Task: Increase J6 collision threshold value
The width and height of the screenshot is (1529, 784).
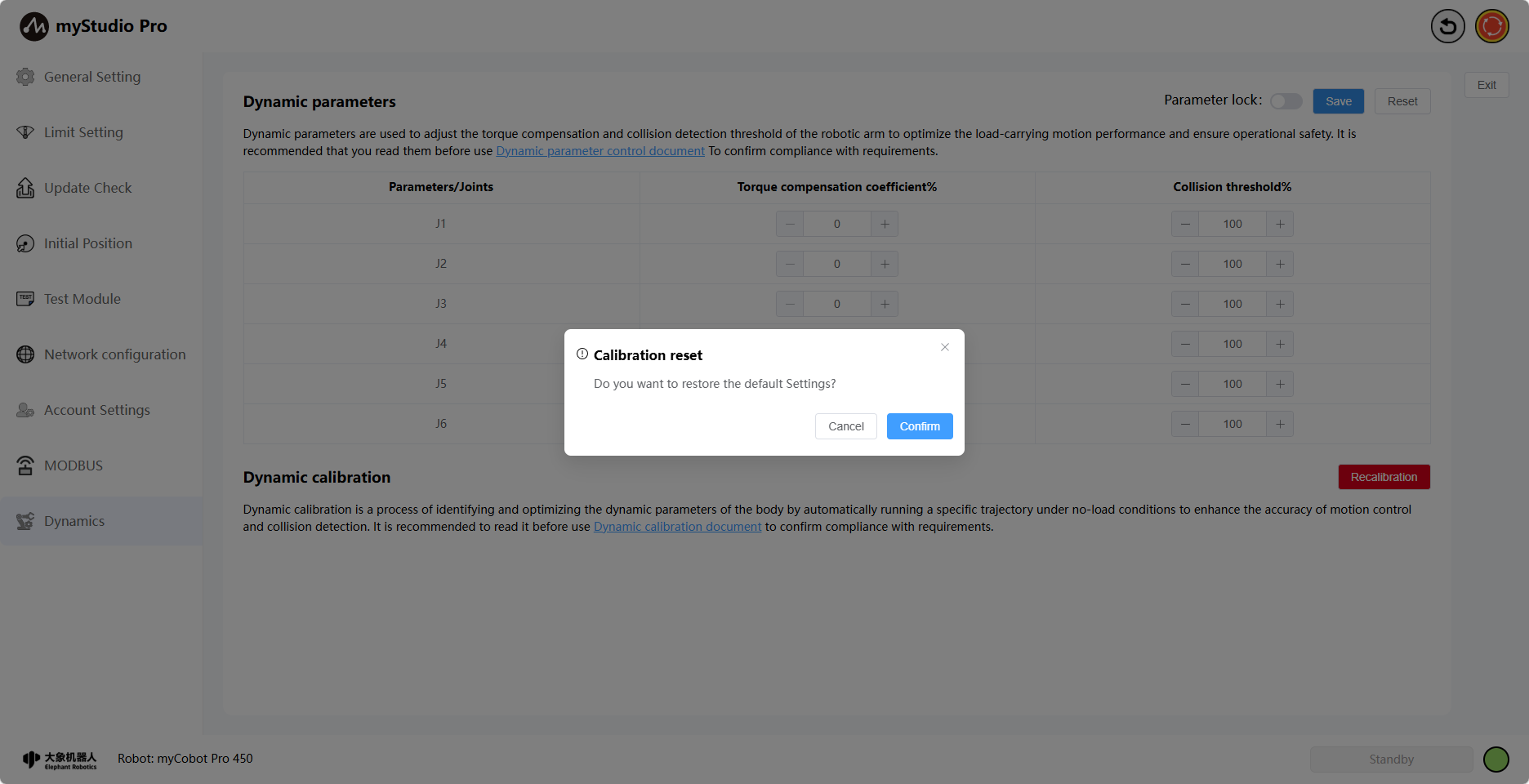Action: (x=1280, y=424)
